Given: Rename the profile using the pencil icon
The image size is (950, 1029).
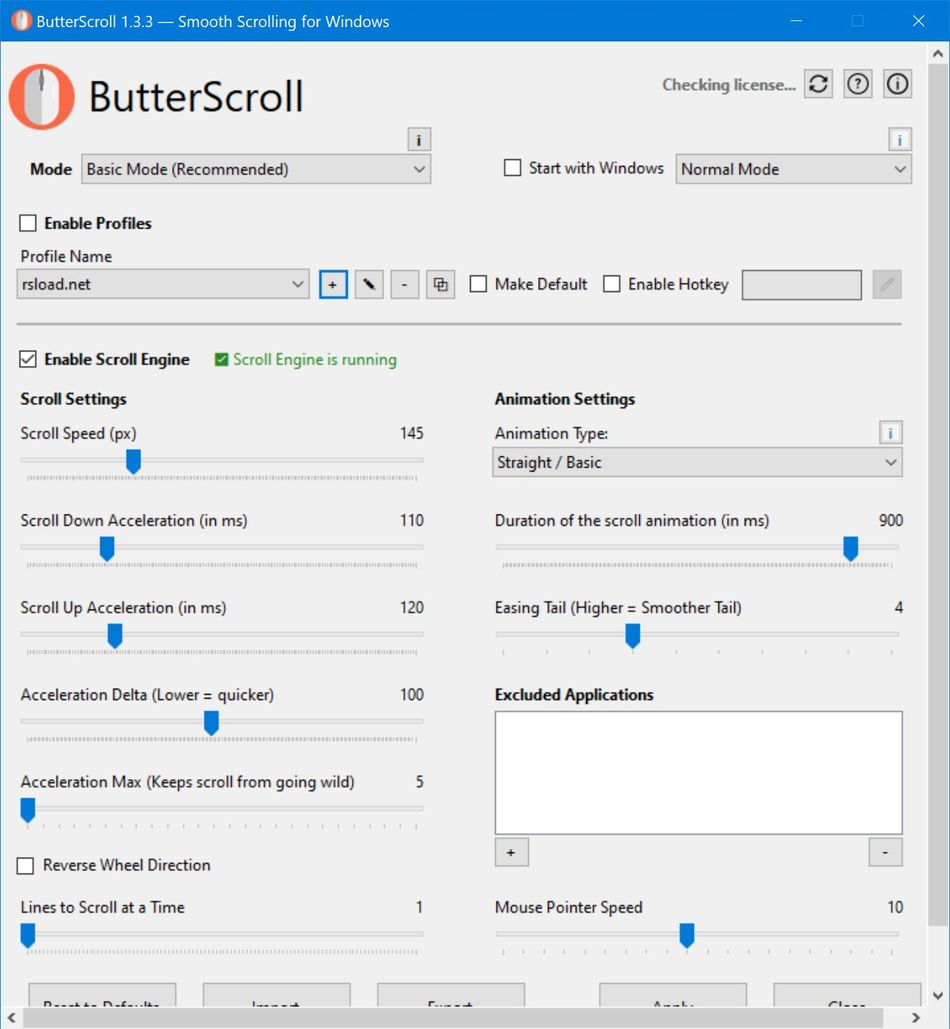Looking at the screenshot, I should 368,284.
